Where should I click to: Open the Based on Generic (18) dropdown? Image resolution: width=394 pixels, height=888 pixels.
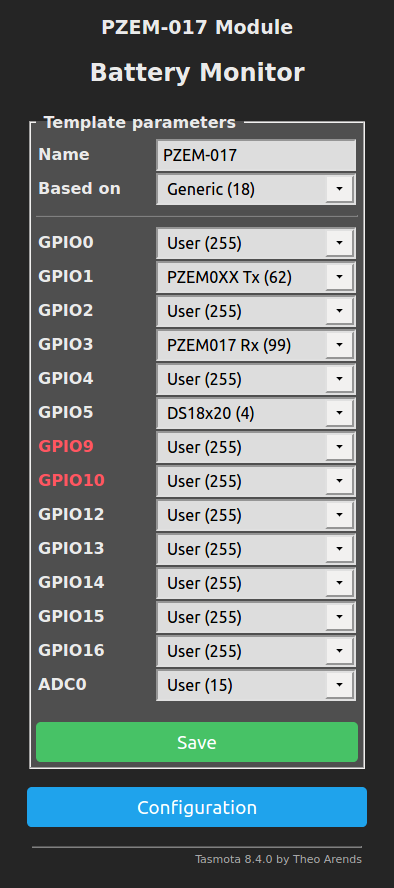(x=256, y=189)
